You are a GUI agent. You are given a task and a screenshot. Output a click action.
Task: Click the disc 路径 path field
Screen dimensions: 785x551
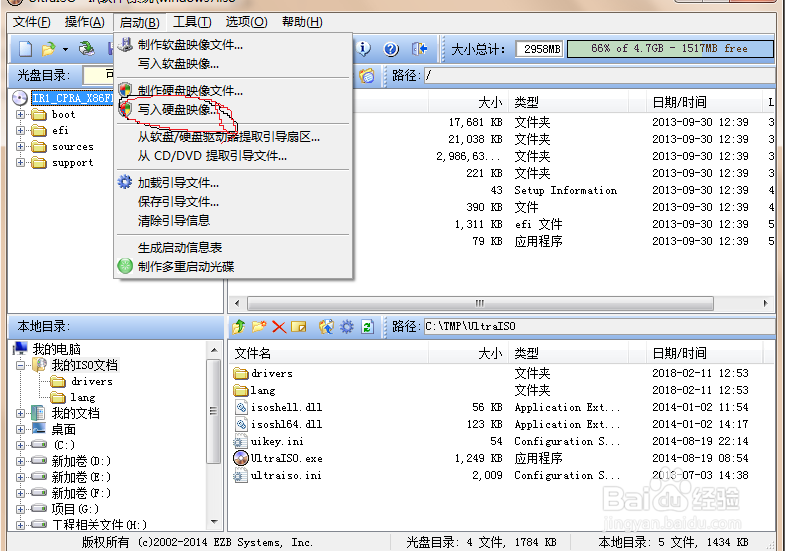click(599, 76)
